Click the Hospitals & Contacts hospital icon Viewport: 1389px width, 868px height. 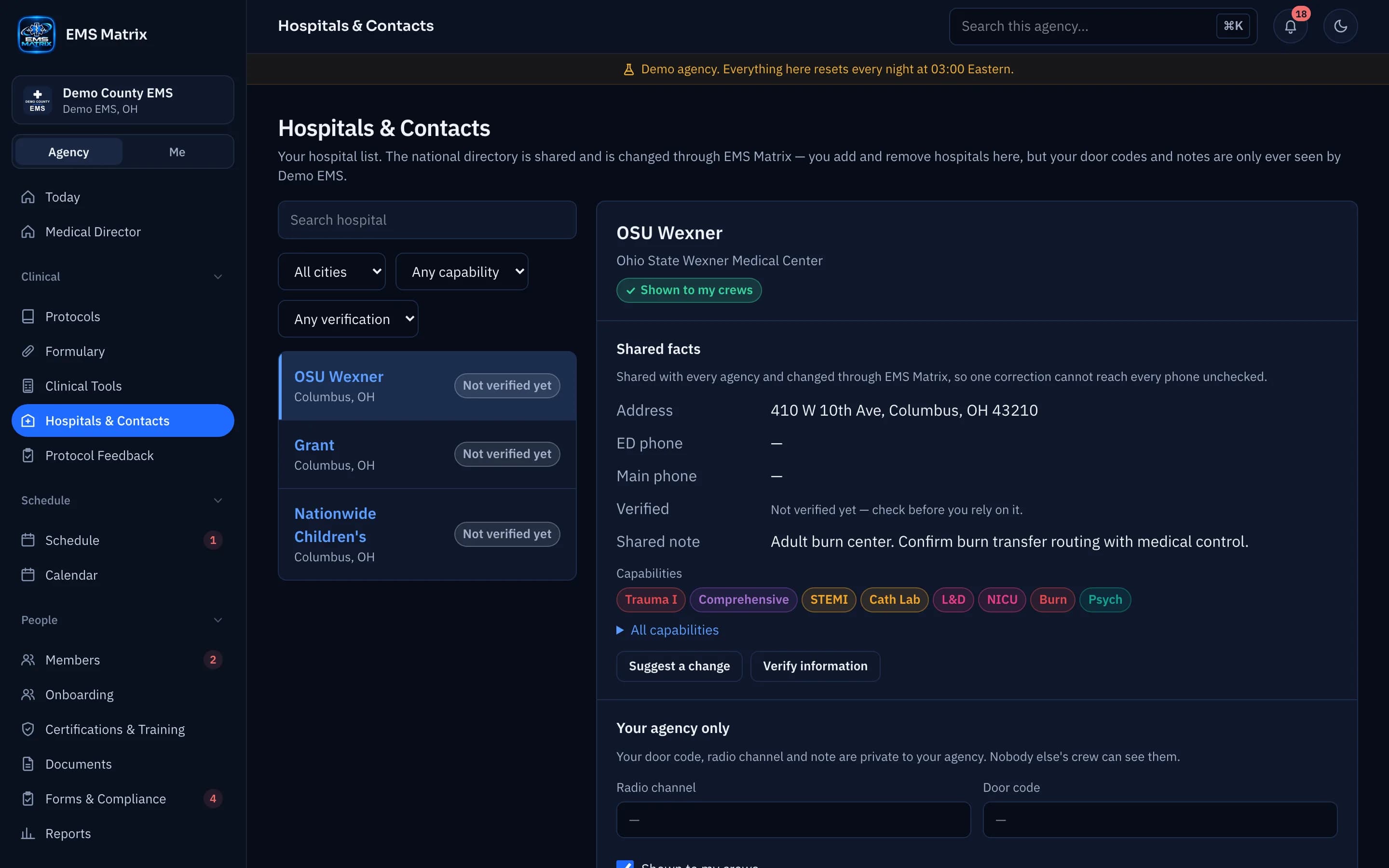(x=28, y=421)
